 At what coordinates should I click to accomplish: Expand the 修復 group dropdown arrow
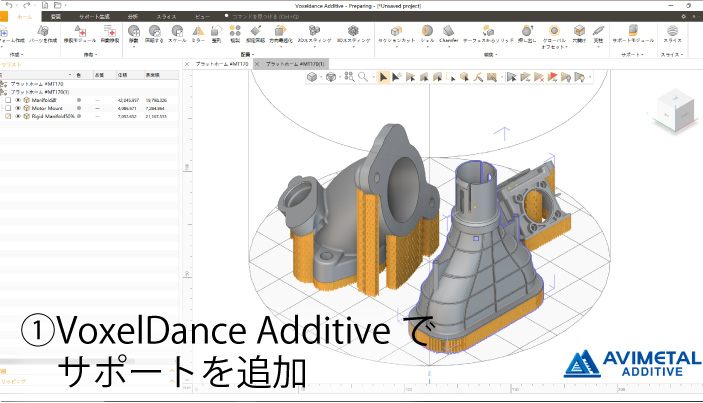coord(96,55)
